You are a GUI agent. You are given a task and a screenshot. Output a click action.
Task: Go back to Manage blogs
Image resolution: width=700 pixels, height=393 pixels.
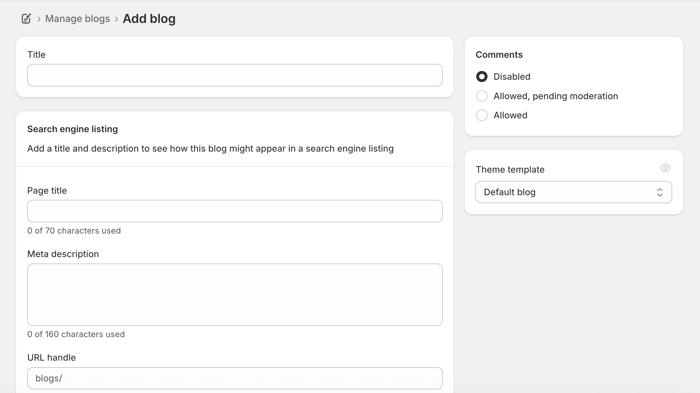77,19
